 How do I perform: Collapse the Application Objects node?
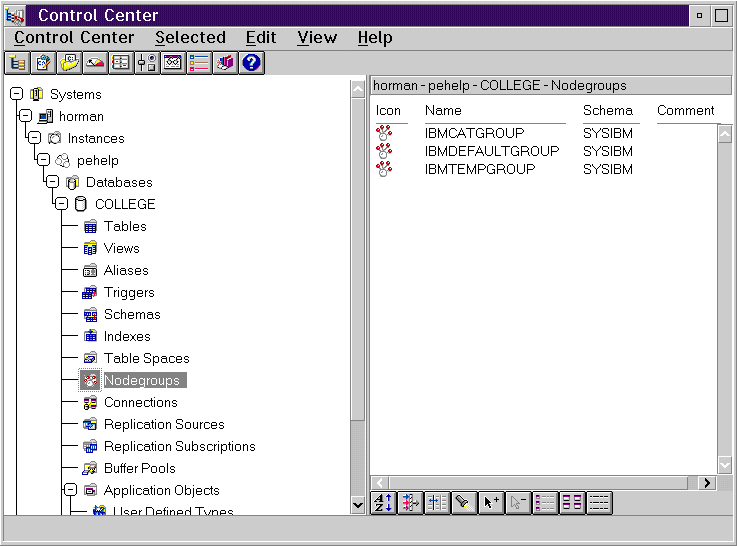point(71,490)
